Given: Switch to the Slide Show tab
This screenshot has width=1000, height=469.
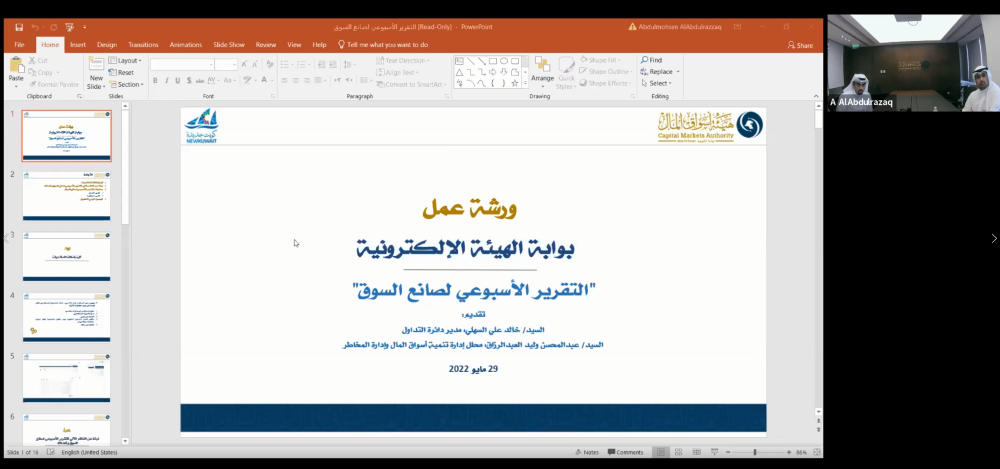Looking at the screenshot, I should coord(229,45).
